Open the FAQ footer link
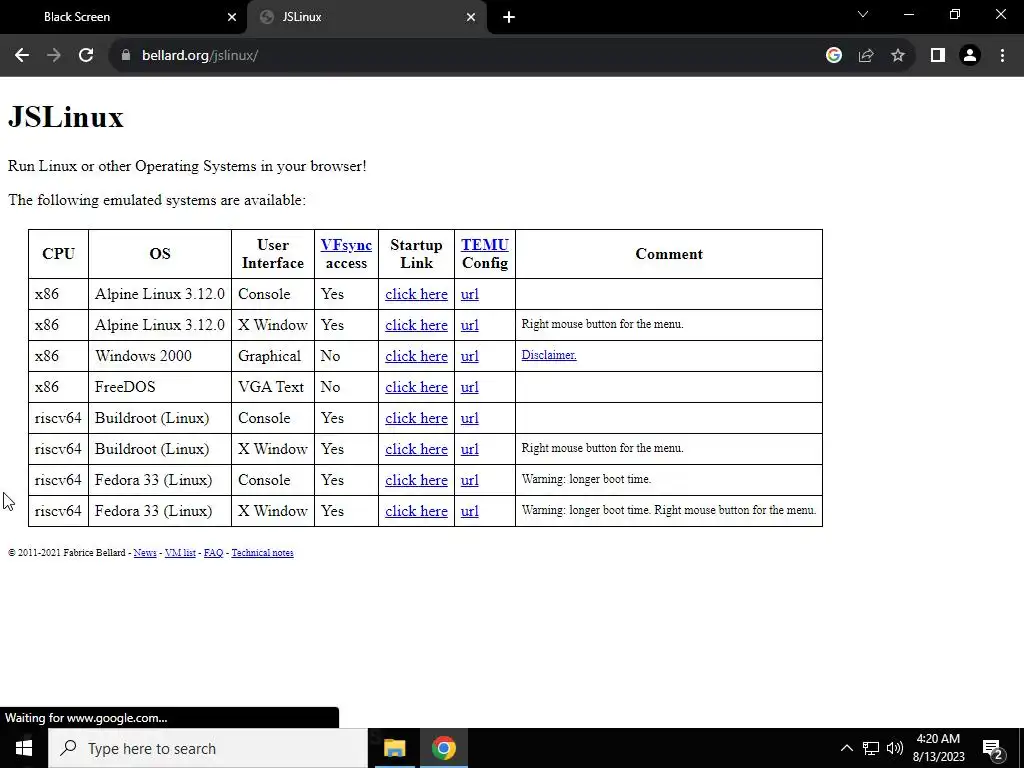1024x768 pixels. click(214, 553)
